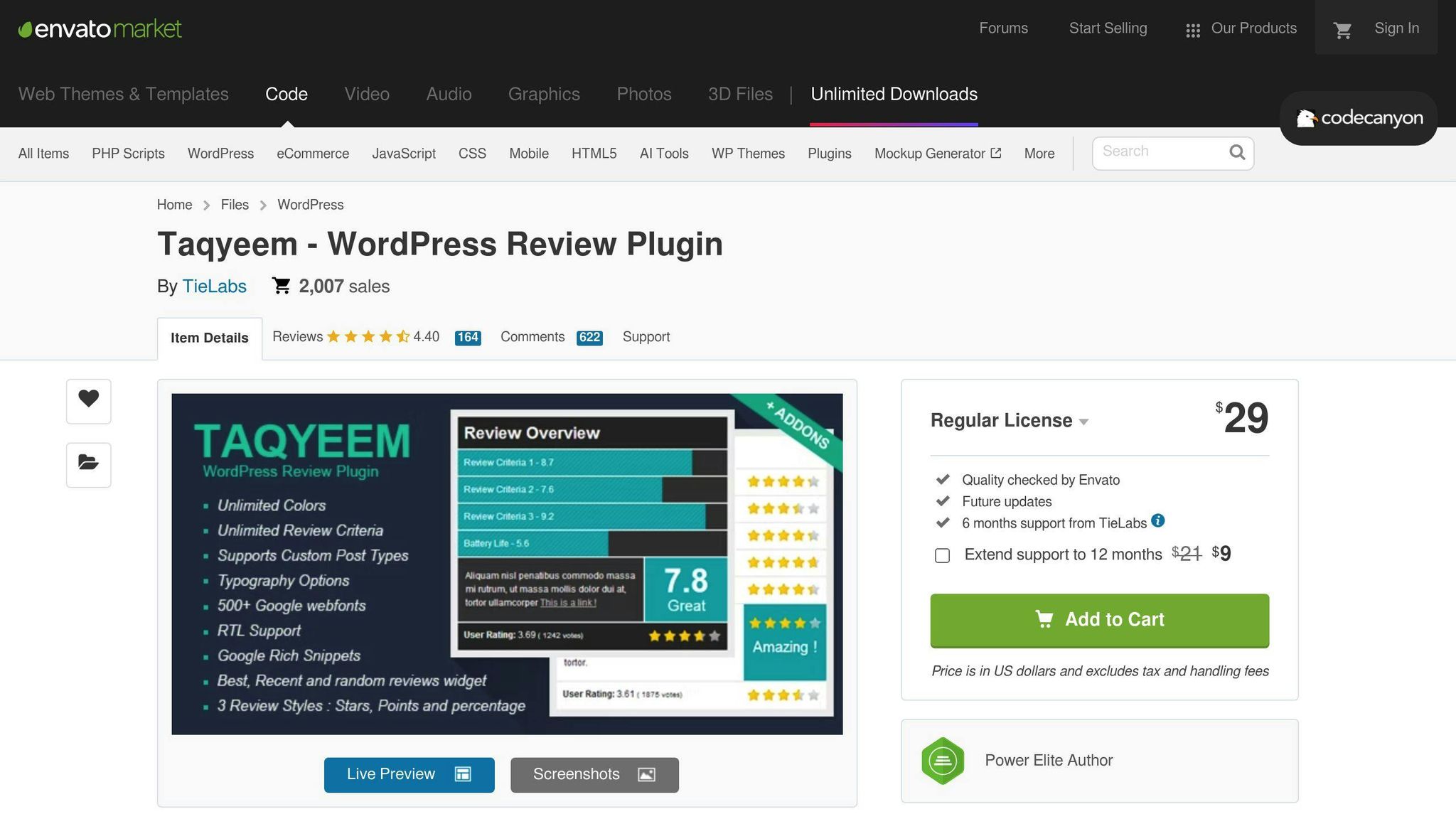Click the CodeCanyon logo badge
This screenshot has height=819, width=1456.
[x=1359, y=118]
